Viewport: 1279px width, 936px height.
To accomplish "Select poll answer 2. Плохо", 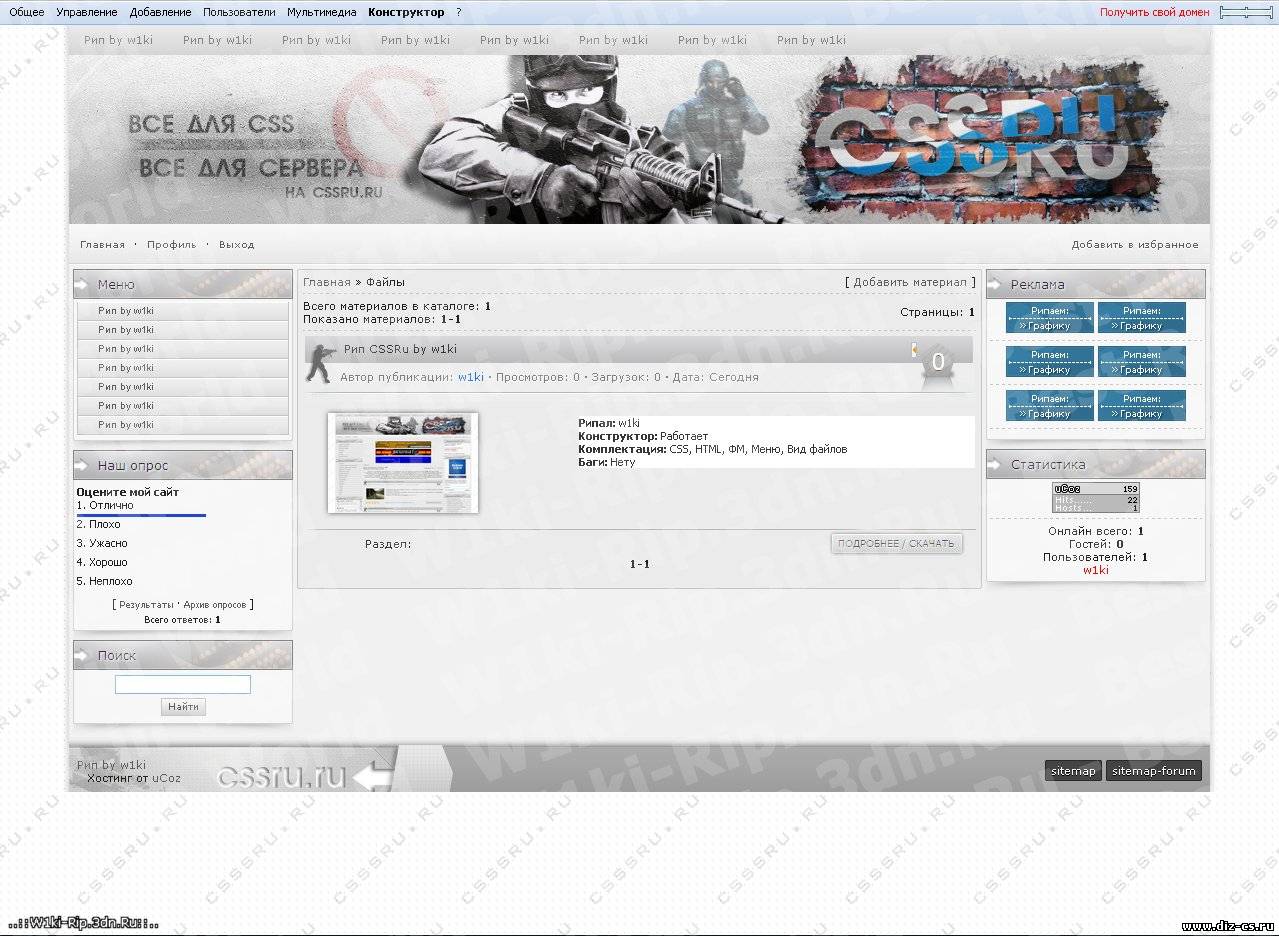I will pyautogui.click(x=98, y=524).
